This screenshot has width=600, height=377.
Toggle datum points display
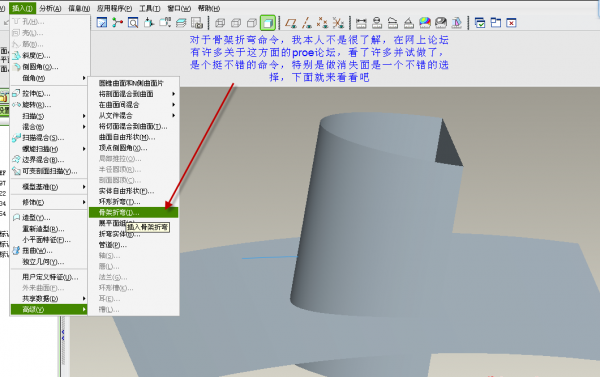322,23
